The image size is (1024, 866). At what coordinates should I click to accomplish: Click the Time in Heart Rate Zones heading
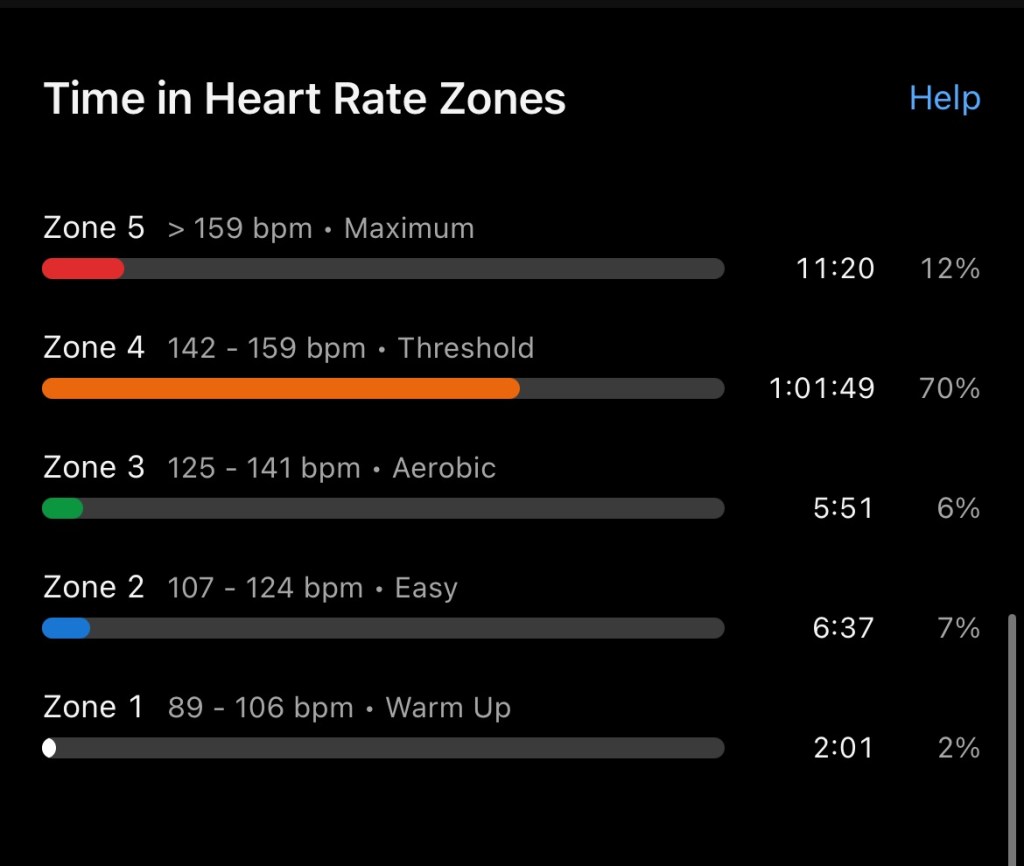[x=304, y=99]
